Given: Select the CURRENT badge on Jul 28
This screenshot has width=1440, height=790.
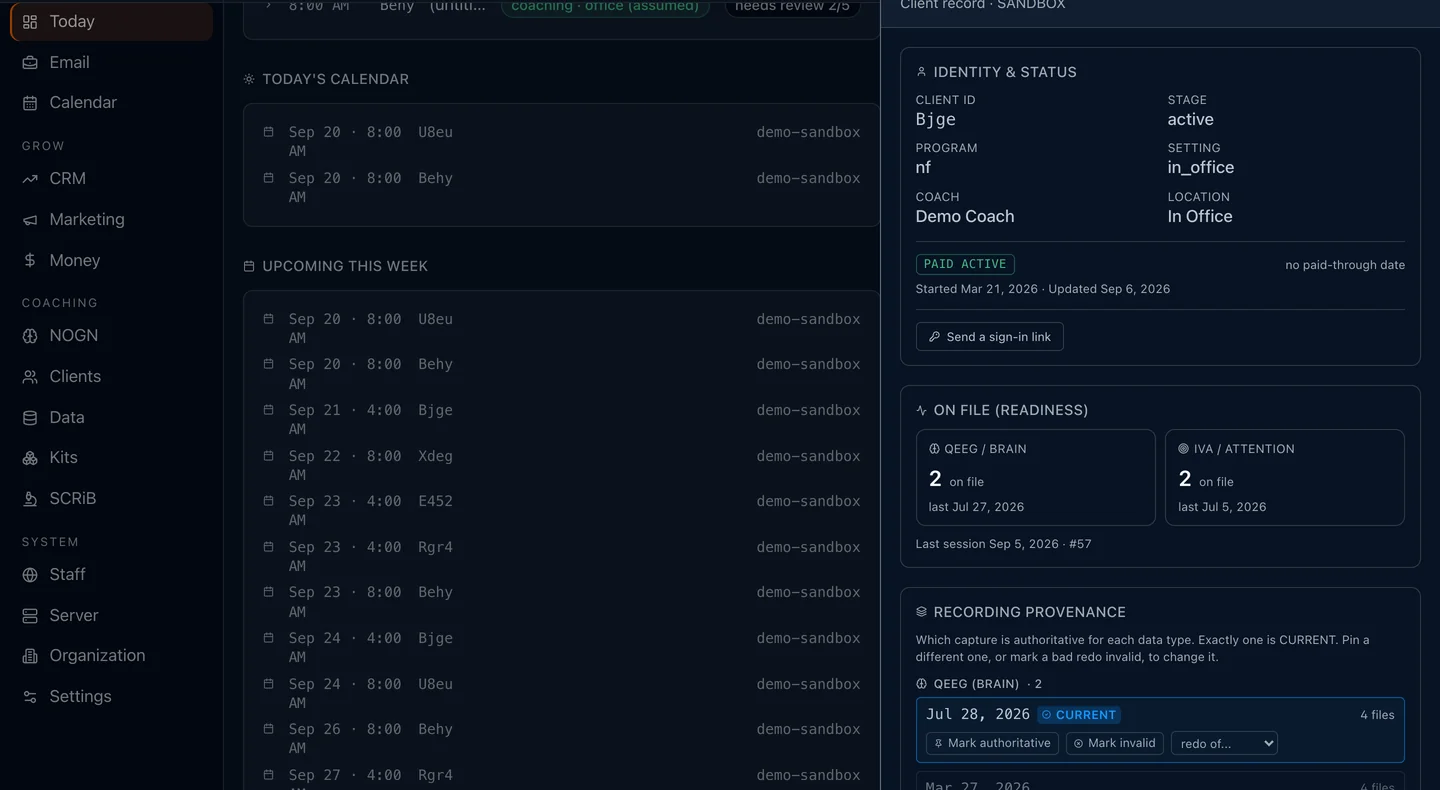Looking at the screenshot, I should tap(1079, 715).
